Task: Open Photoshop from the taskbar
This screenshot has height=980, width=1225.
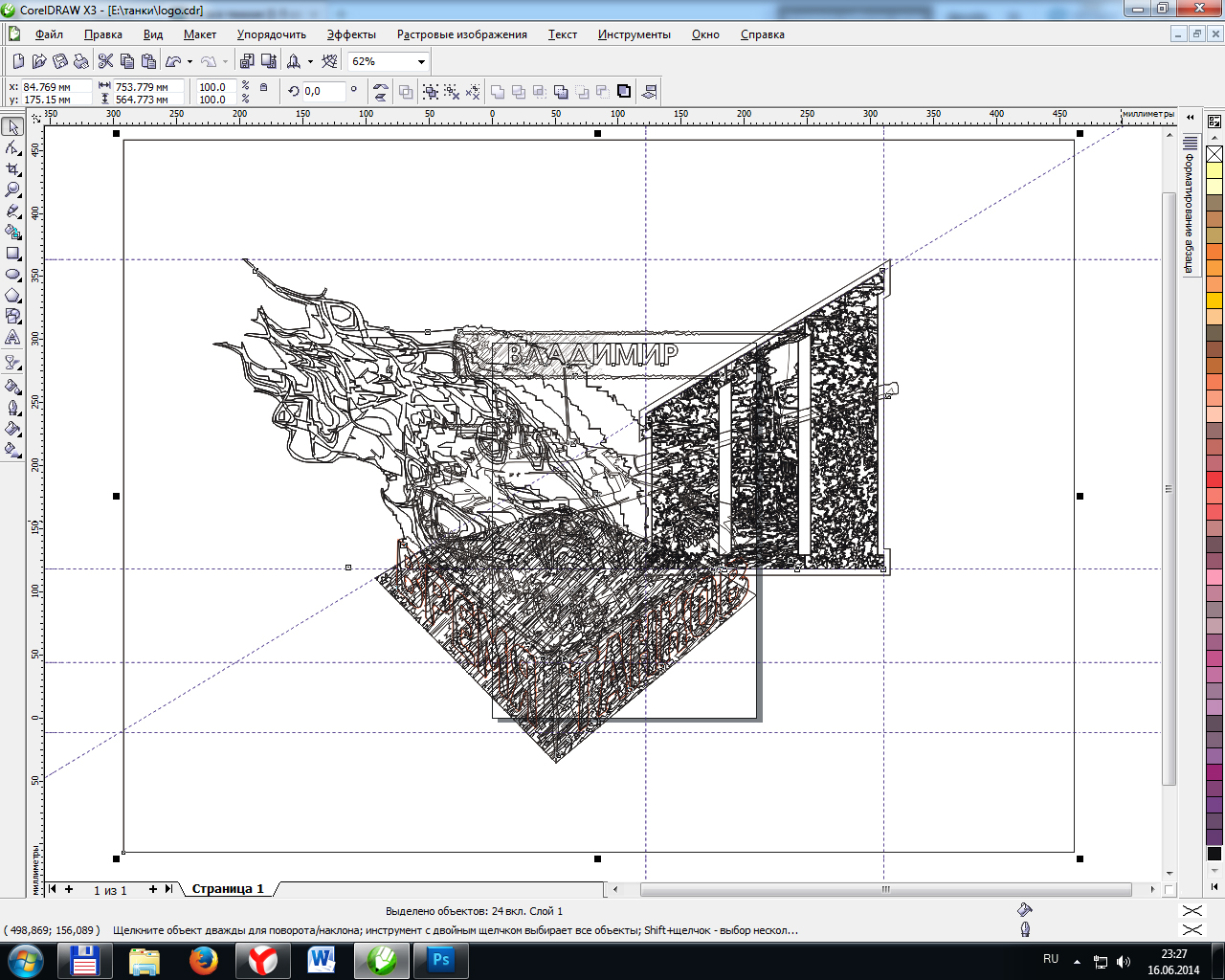Action: [x=440, y=960]
